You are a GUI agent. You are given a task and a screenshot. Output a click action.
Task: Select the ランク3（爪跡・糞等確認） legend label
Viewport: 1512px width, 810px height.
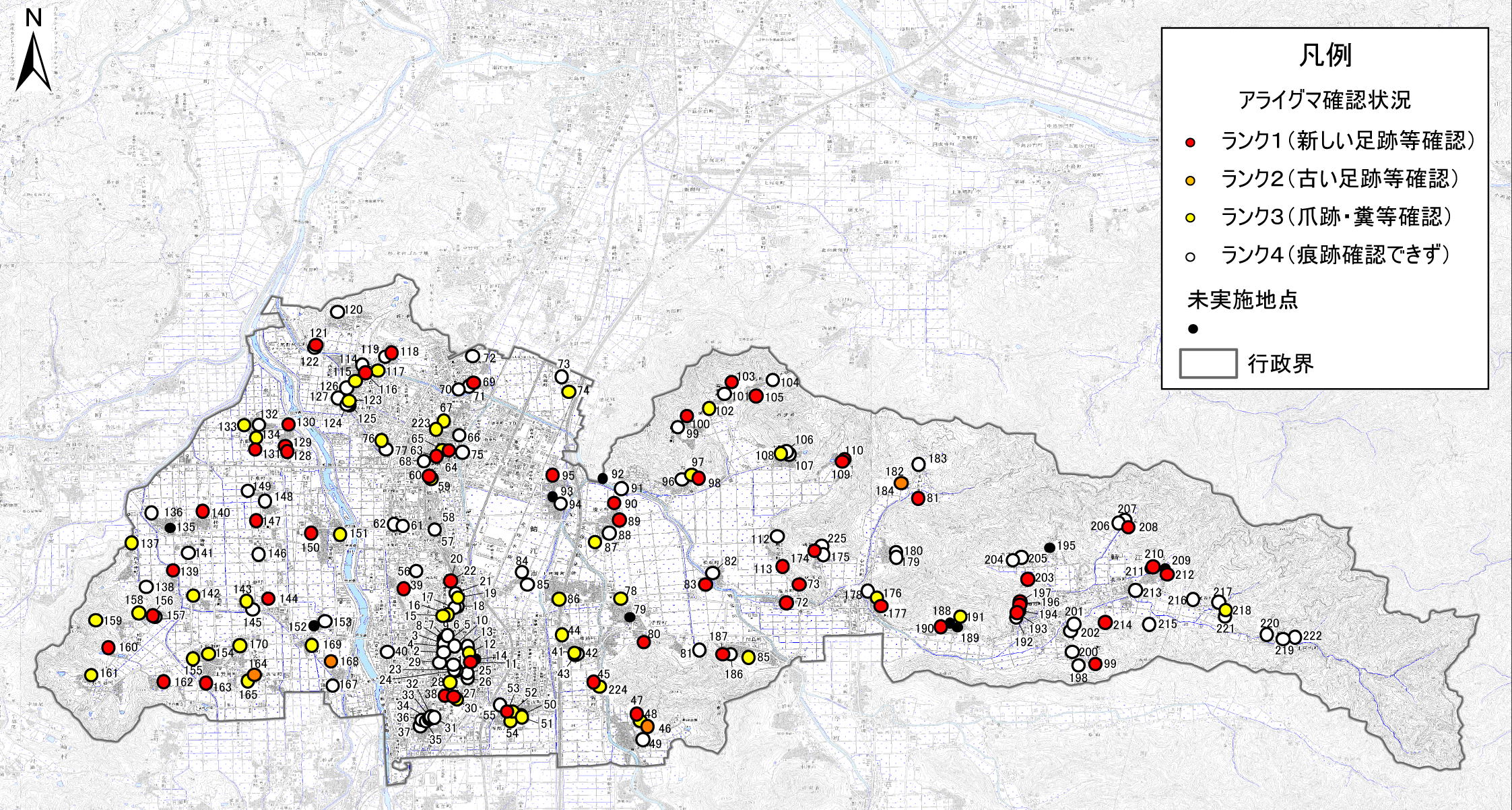1336,217
